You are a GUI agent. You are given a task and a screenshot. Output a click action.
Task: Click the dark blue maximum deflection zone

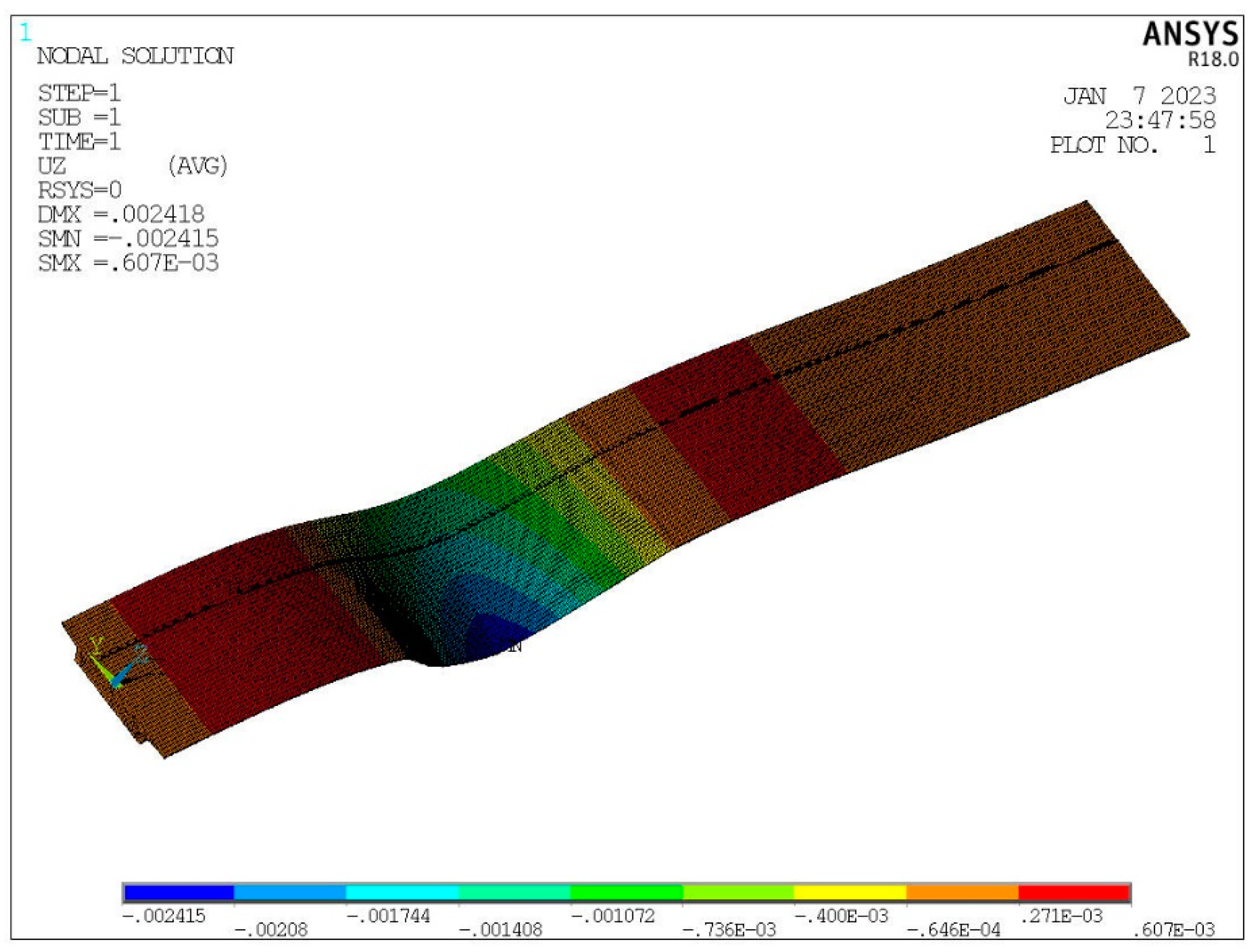click(x=492, y=634)
